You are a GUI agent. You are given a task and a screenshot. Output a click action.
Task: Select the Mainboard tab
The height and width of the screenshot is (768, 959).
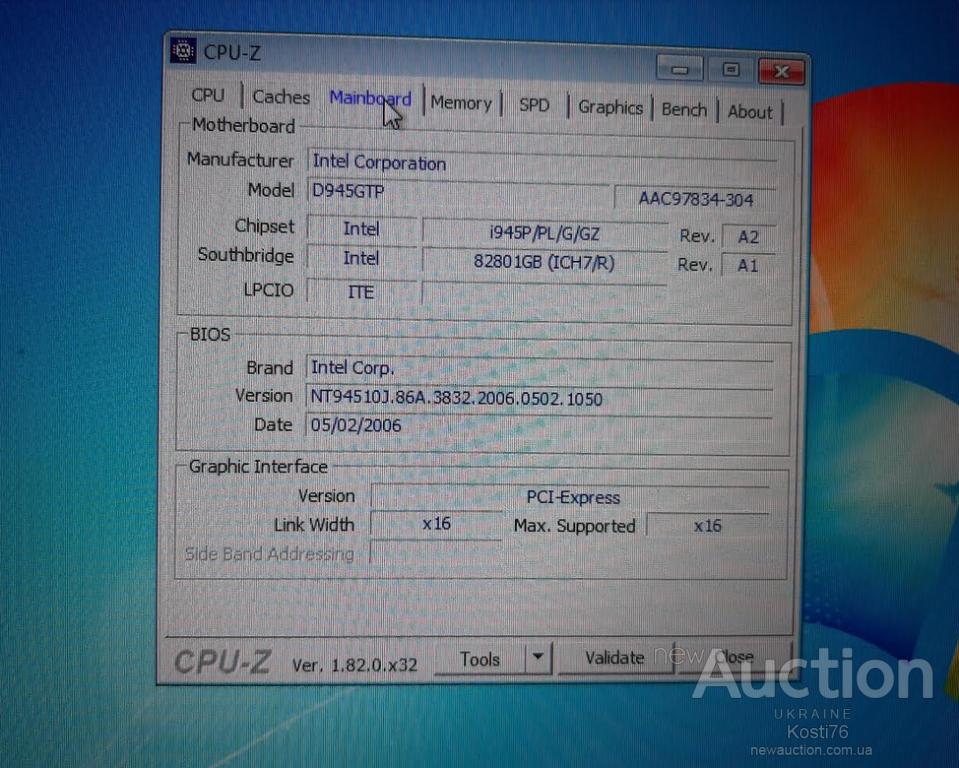370,98
